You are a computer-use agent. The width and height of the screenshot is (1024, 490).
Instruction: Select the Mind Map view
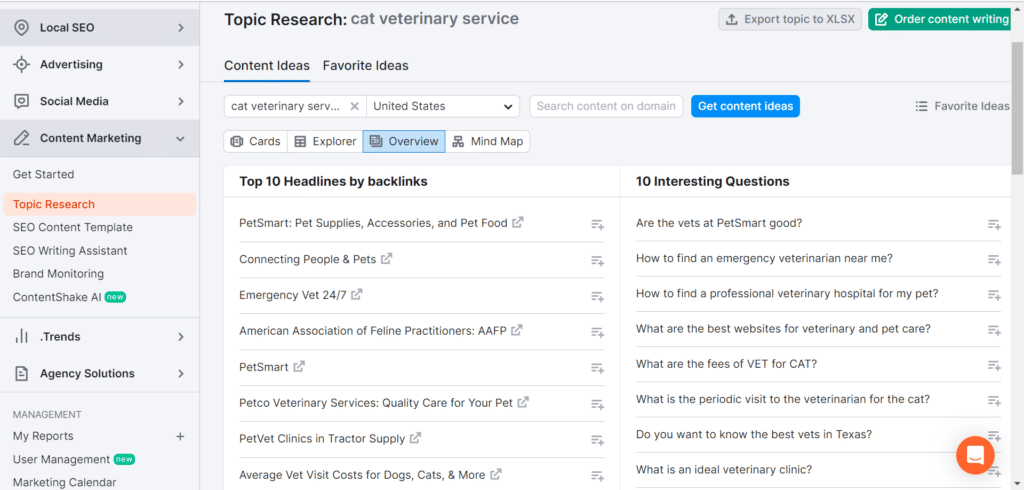pyautogui.click(x=488, y=141)
